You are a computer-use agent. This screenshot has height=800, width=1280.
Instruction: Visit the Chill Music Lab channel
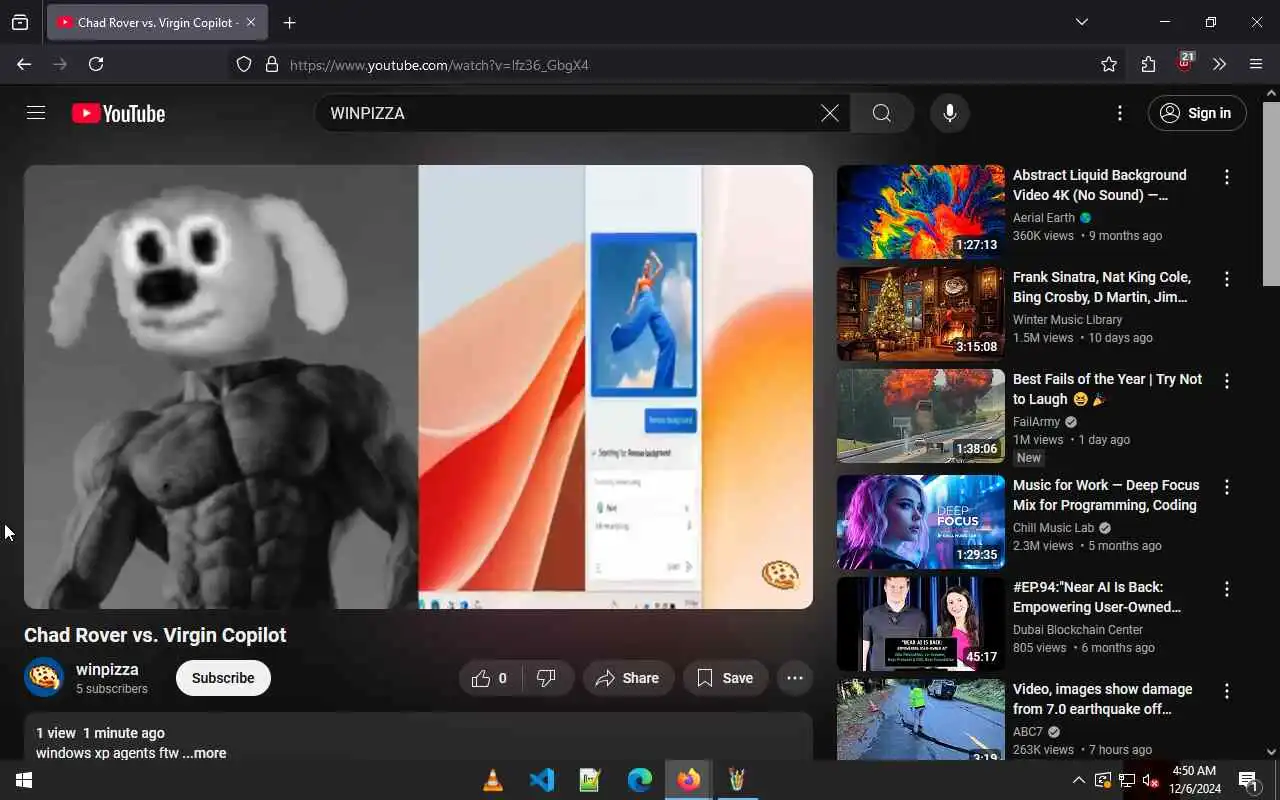1054,527
